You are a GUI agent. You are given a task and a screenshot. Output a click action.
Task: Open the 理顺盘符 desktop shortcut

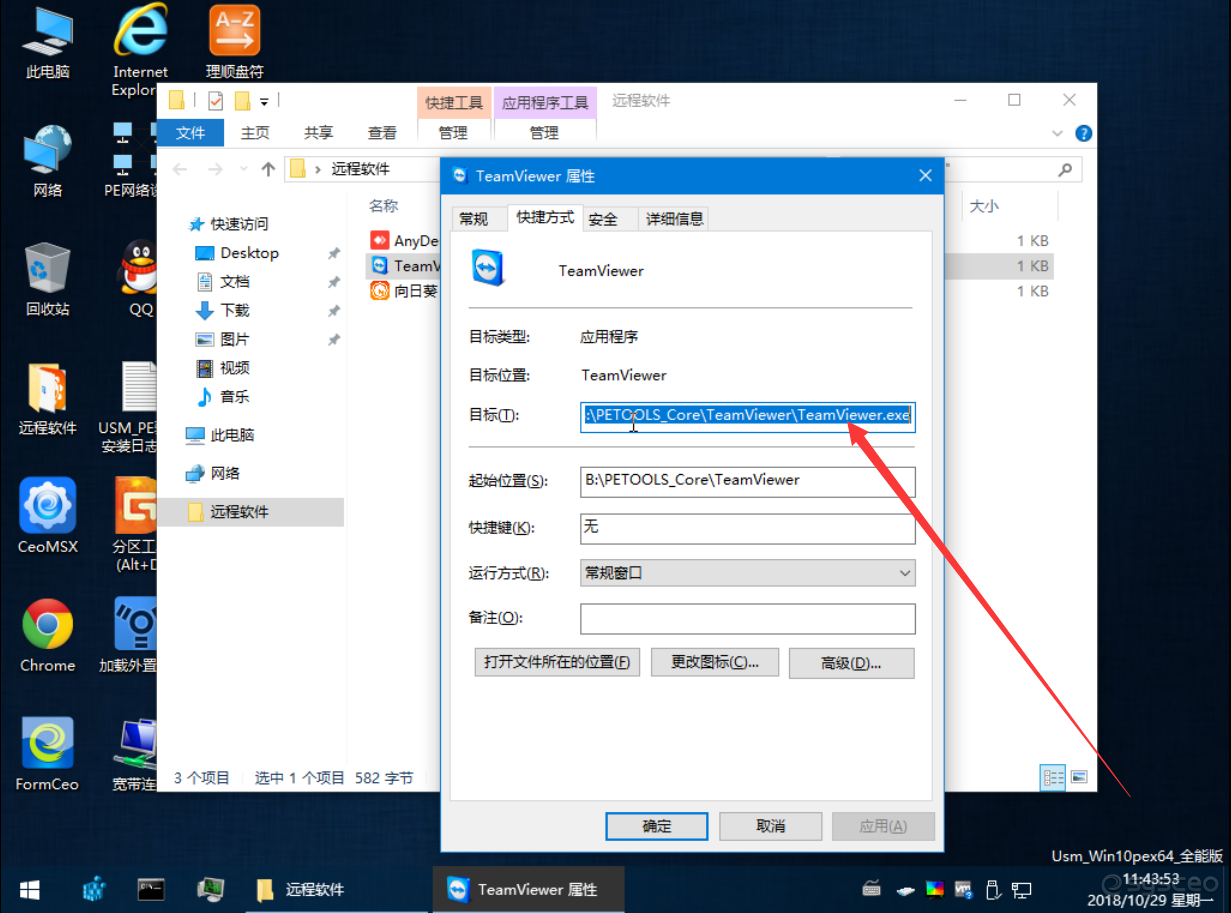(x=234, y=43)
